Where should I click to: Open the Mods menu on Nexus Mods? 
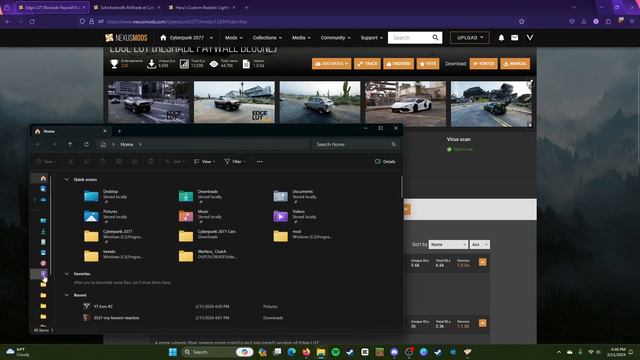pyautogui.click(x=233, y=38)
